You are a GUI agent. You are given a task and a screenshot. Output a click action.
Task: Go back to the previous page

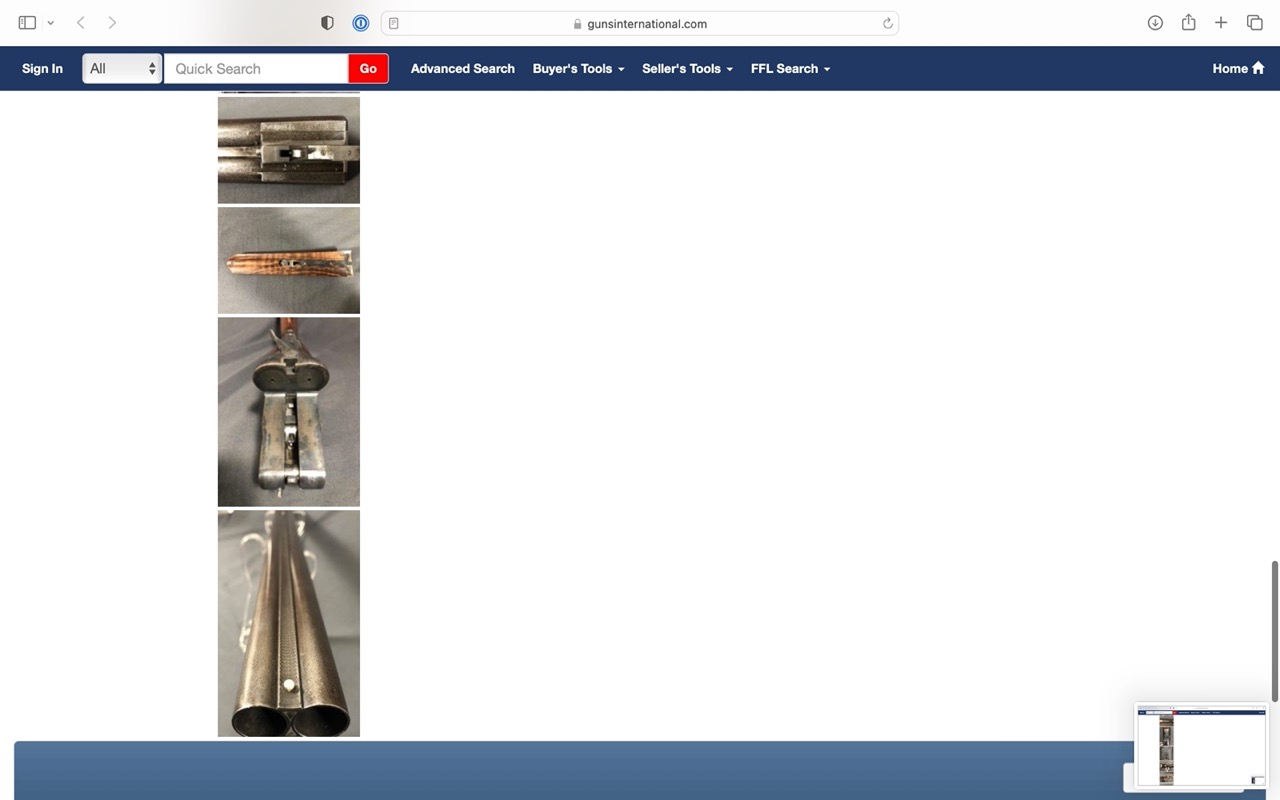(x=81, y=23)
